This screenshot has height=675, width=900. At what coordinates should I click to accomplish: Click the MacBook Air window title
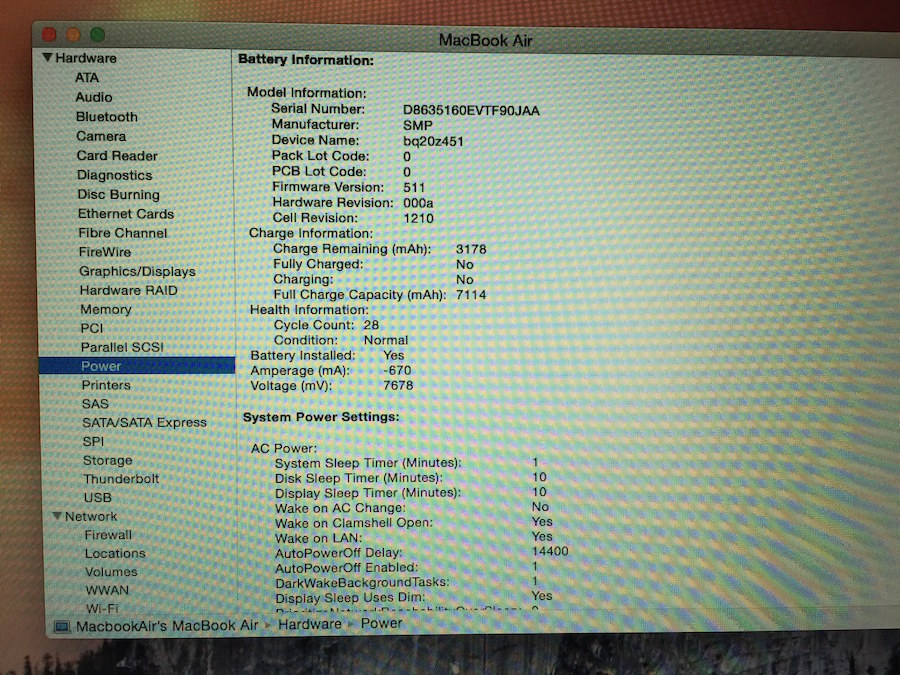click(486, 40)
